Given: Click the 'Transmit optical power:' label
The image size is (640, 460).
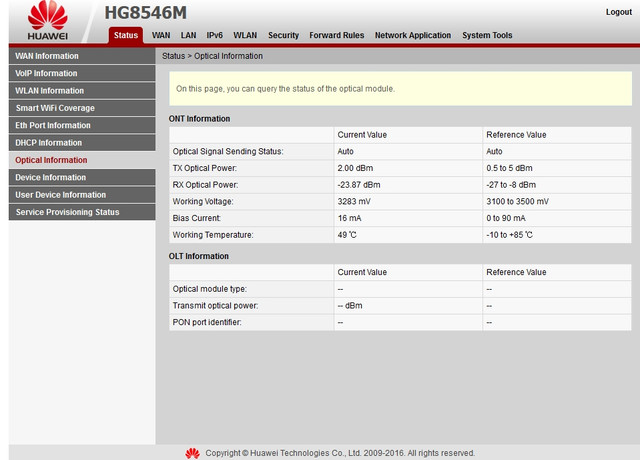Looking at the screenshot, I should 215,306.
